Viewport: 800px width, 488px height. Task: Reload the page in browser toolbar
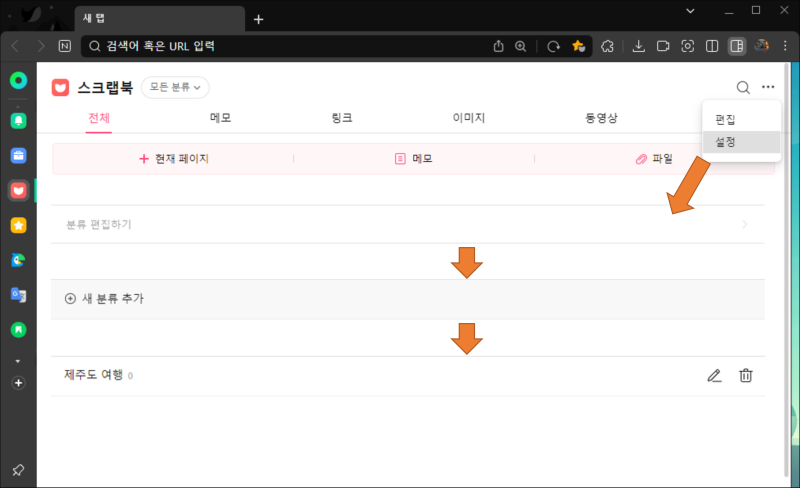(x=554, y=46)
